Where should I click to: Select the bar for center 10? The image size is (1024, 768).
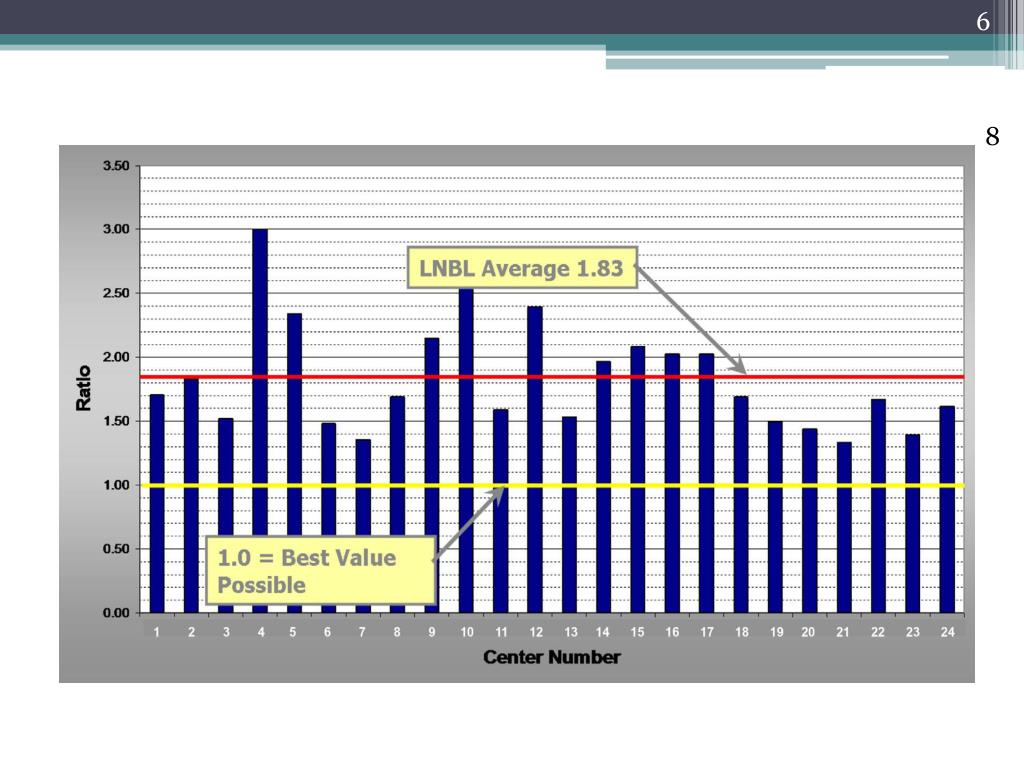point(466,450)
